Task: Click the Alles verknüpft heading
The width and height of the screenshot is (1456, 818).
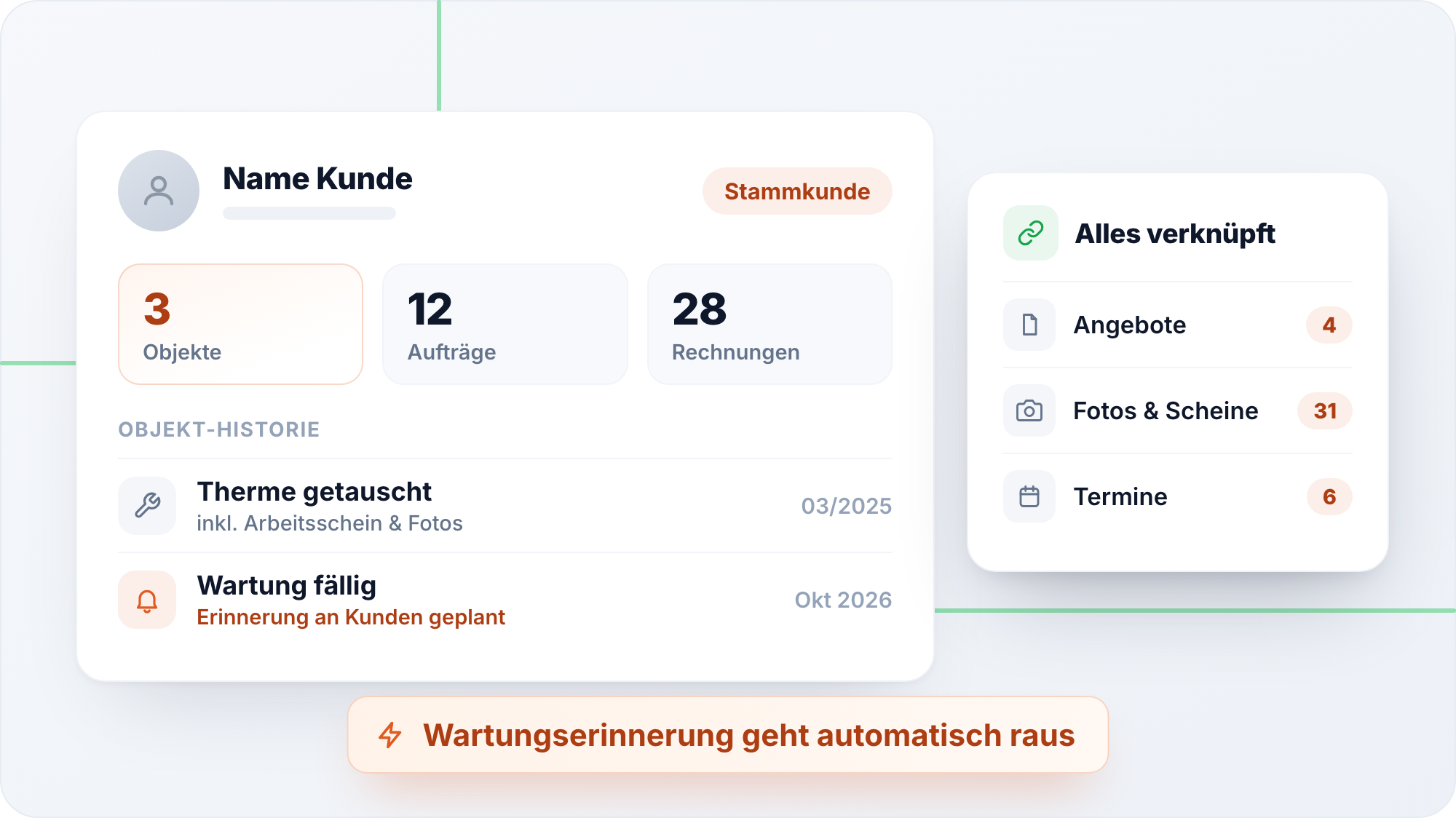Action: pyautogui.click(x=1175, y=234)
